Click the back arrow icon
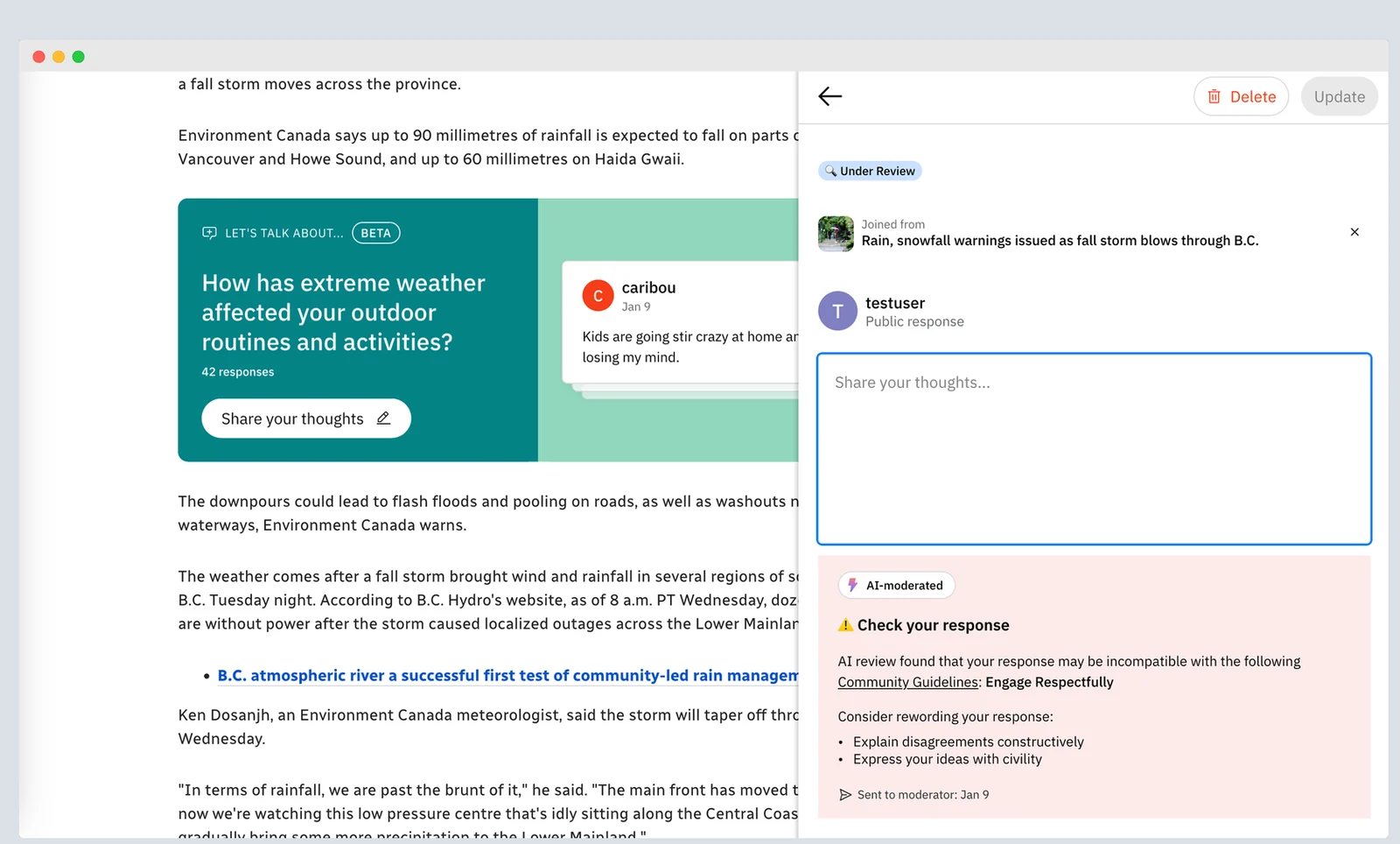The image size is (1400, 844). [x=829, y=96]
